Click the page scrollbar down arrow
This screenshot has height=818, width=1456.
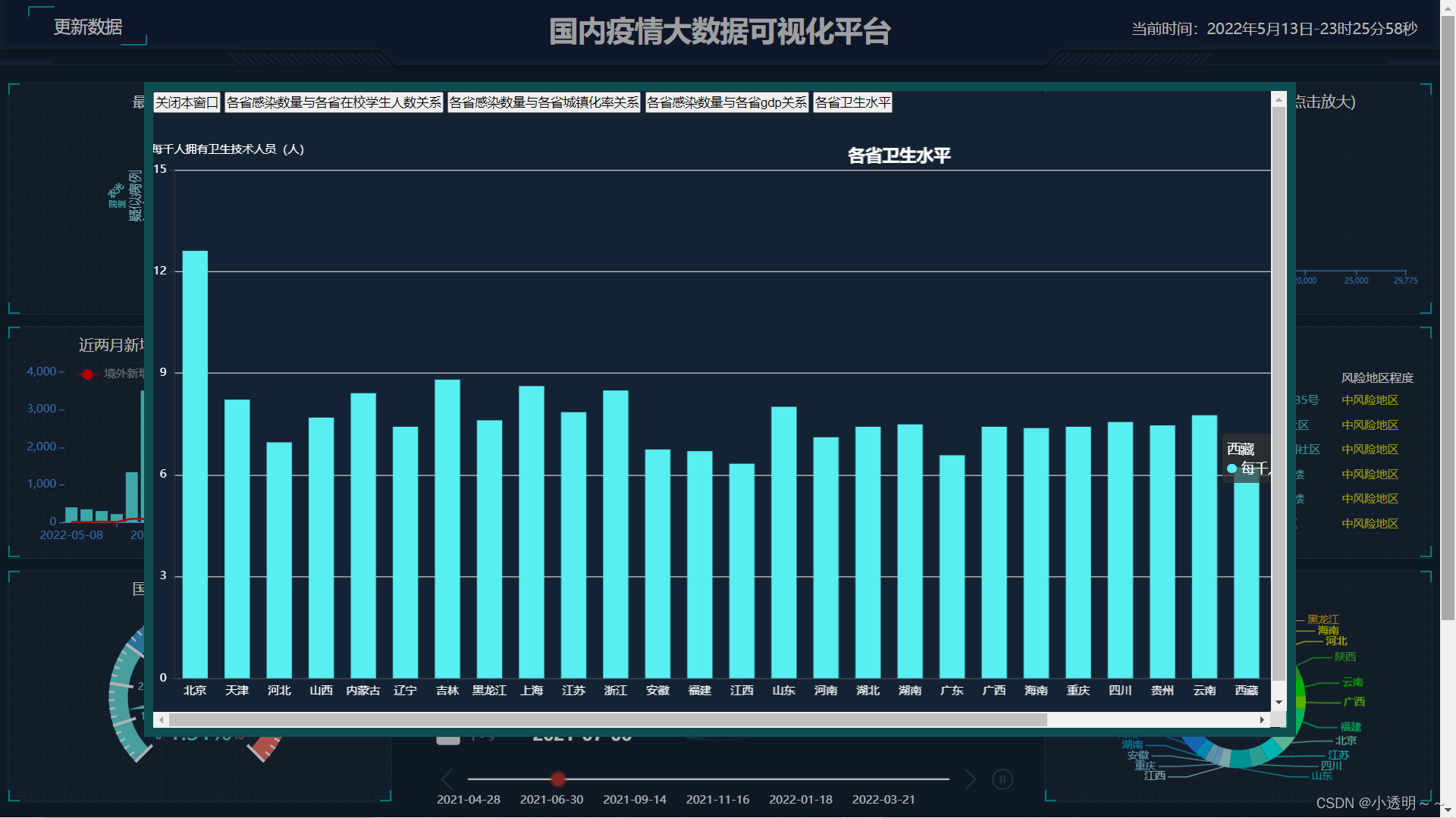point(1448,810)
